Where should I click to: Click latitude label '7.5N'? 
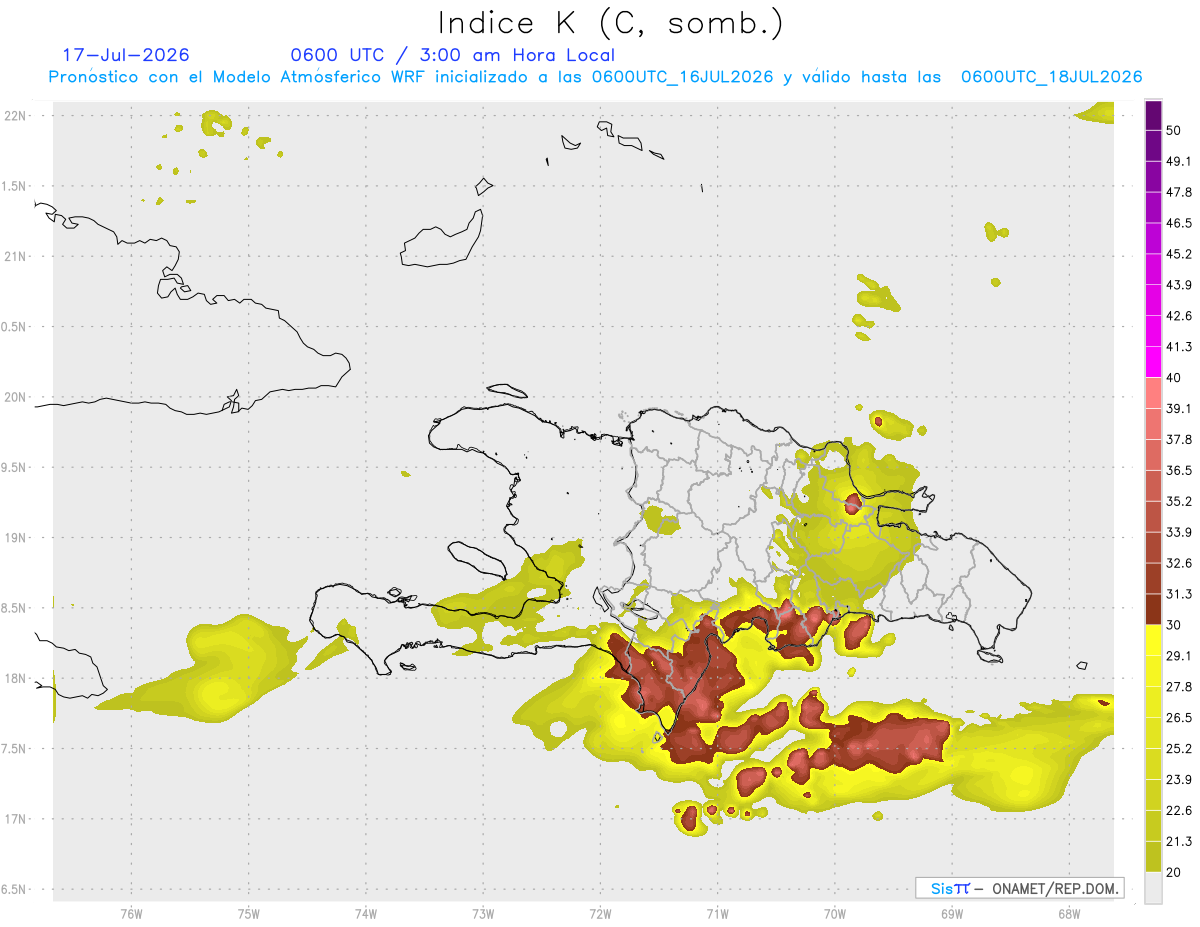click(15, 749)
